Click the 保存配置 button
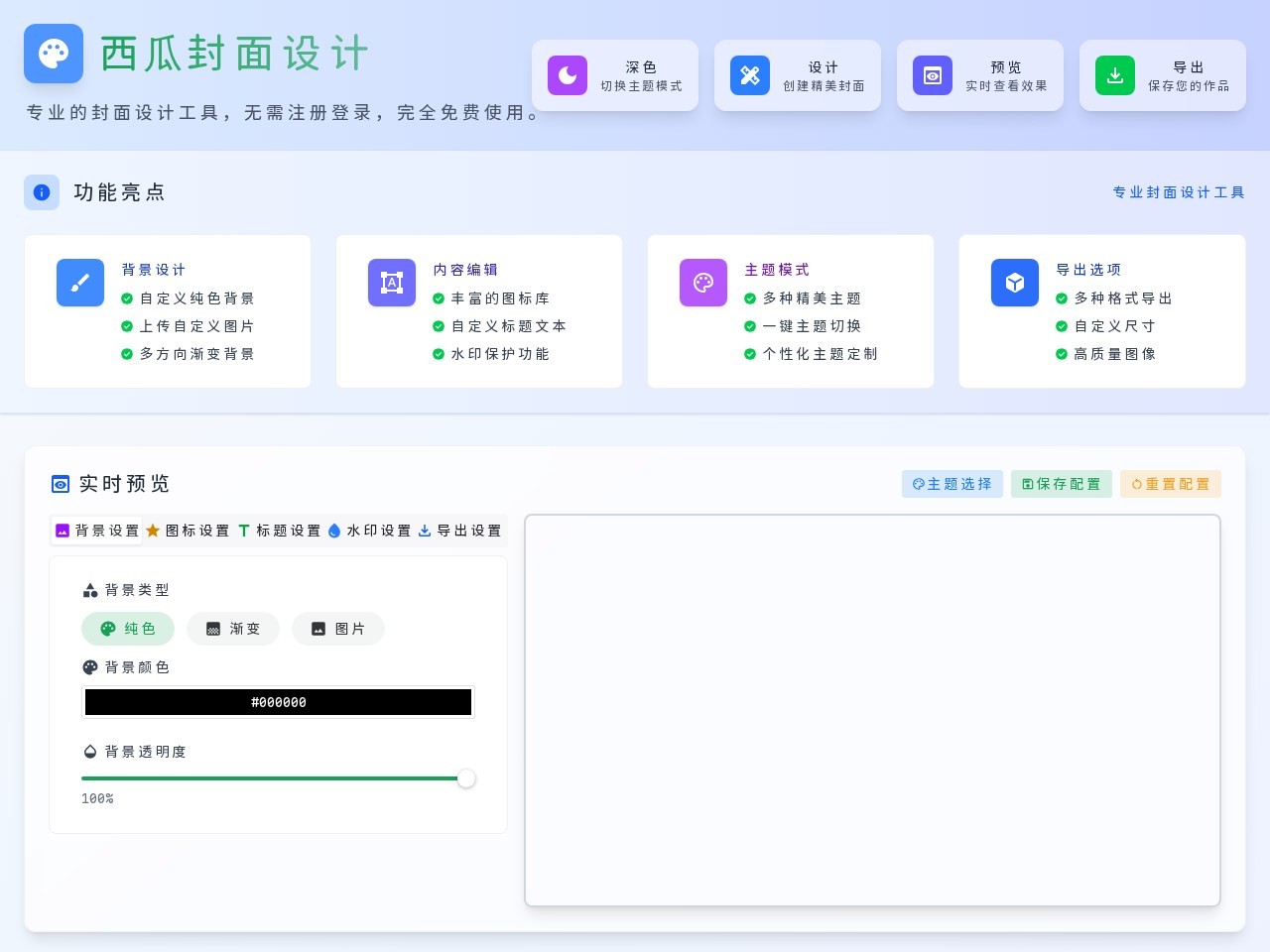Image resolution: width=1270 pixels, height=952 pixels. point(1062,484)
